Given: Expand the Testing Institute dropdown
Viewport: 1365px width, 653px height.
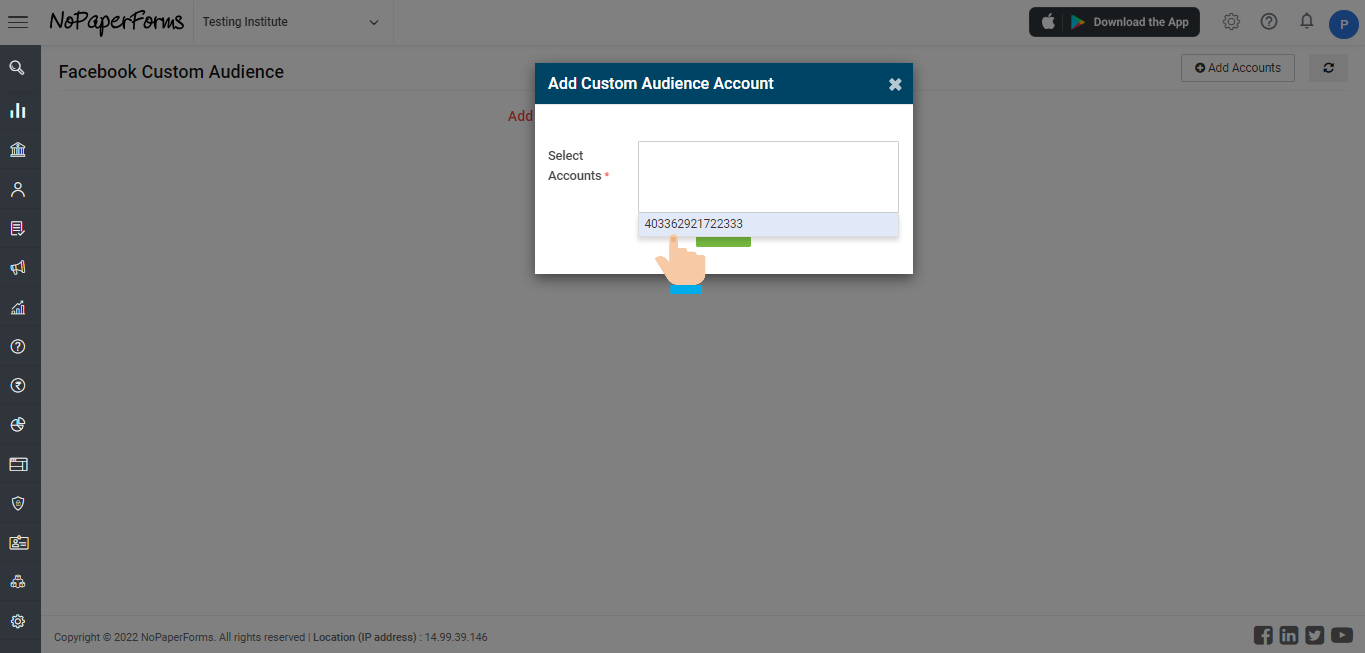Looking at the screenshot, I should click(x=292, y=22).
